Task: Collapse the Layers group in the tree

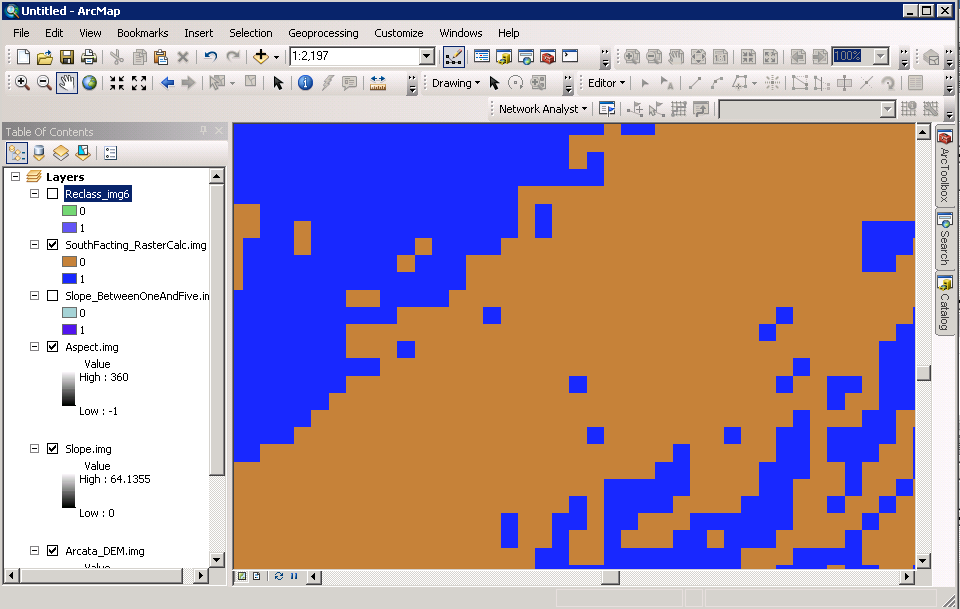Action: point(16,177)
